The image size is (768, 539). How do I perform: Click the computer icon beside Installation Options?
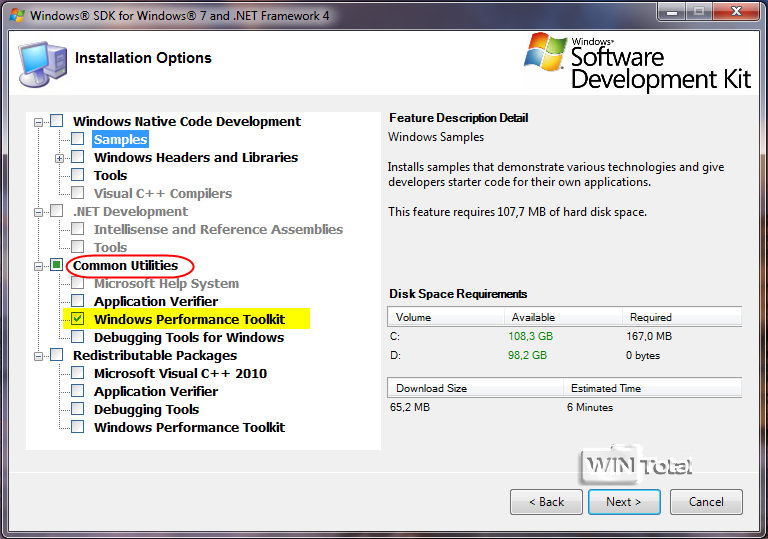[x=43, y=65]
